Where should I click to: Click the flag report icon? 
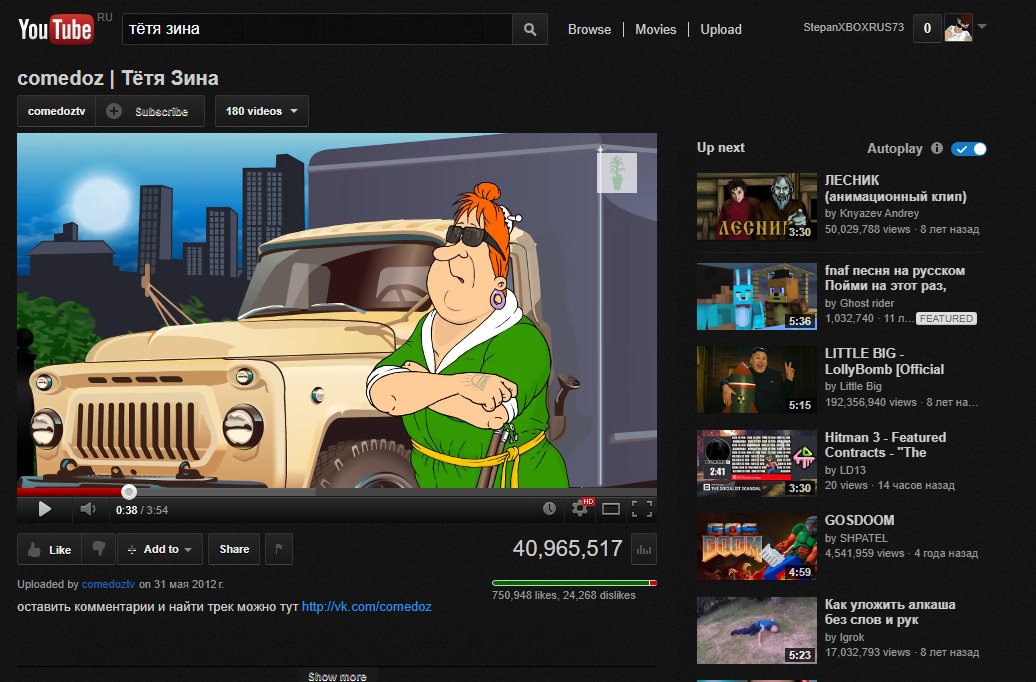pos(279,549)
